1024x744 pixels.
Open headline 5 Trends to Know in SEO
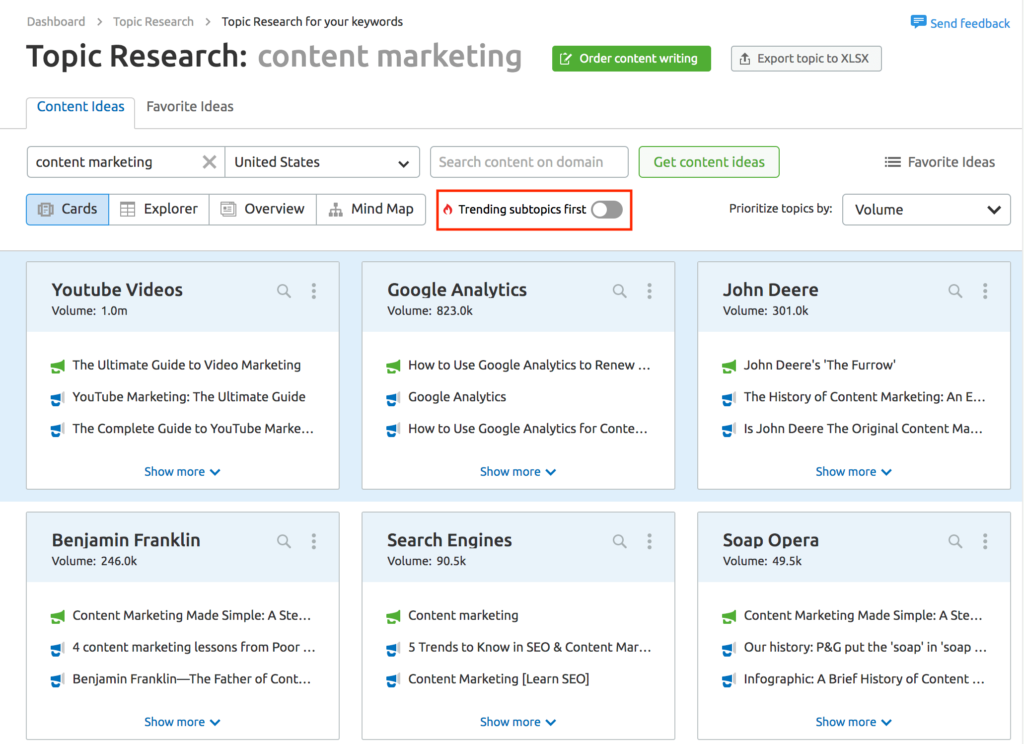[530, 647]
